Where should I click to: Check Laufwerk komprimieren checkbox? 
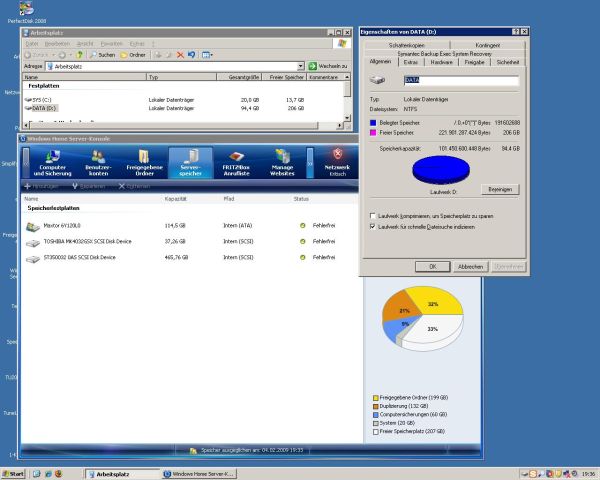coord(372,216)
